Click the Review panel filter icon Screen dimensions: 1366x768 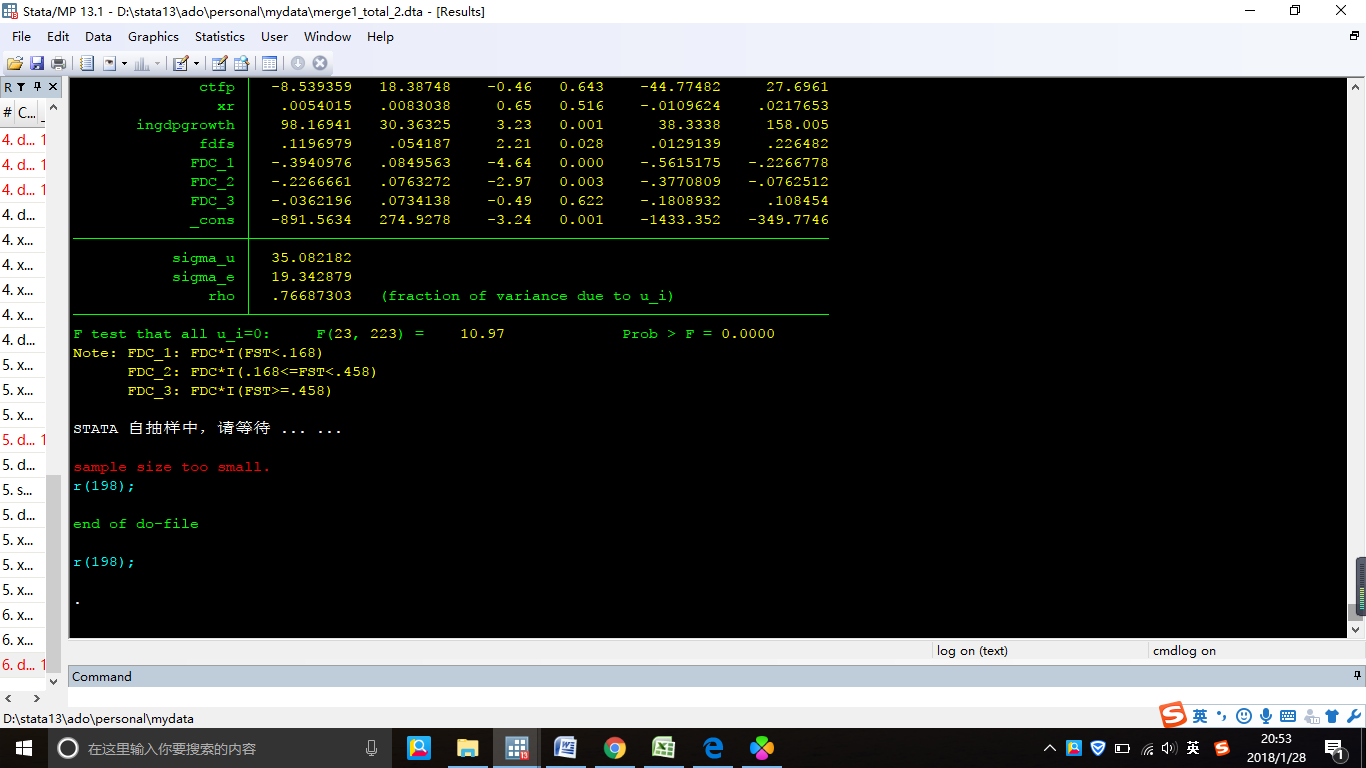tap(21, 87)
